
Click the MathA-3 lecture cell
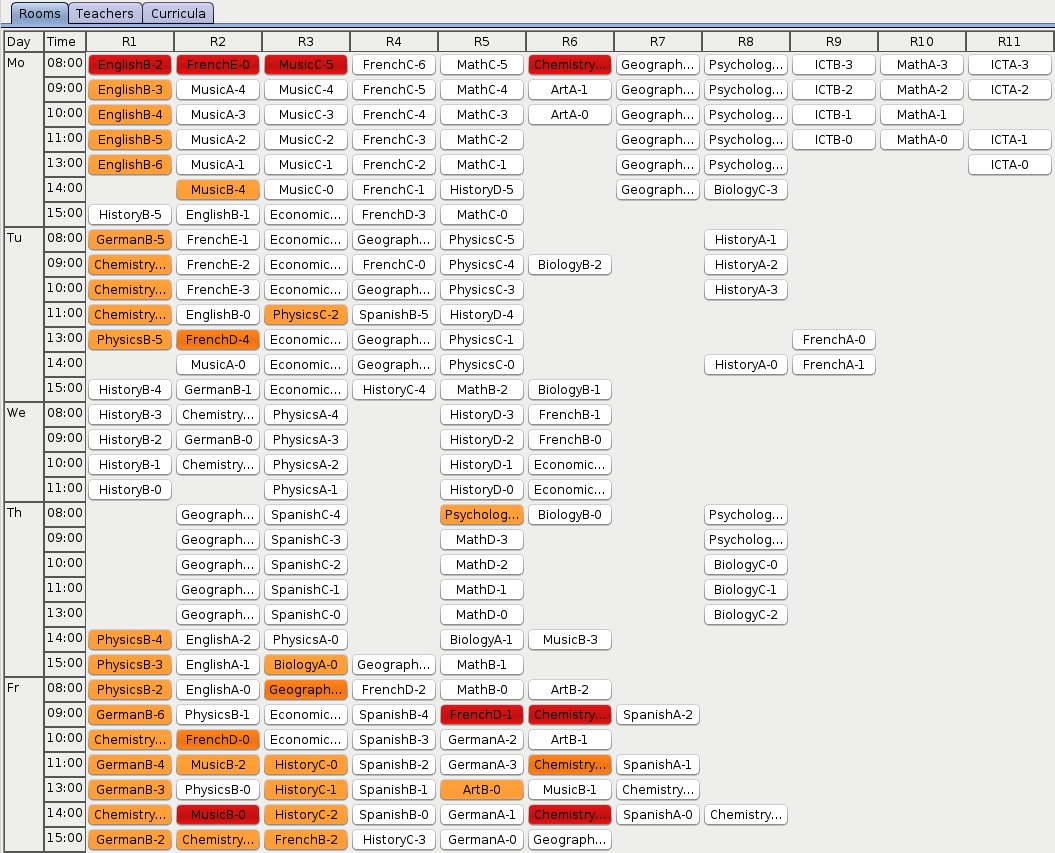tap(922, 65)
